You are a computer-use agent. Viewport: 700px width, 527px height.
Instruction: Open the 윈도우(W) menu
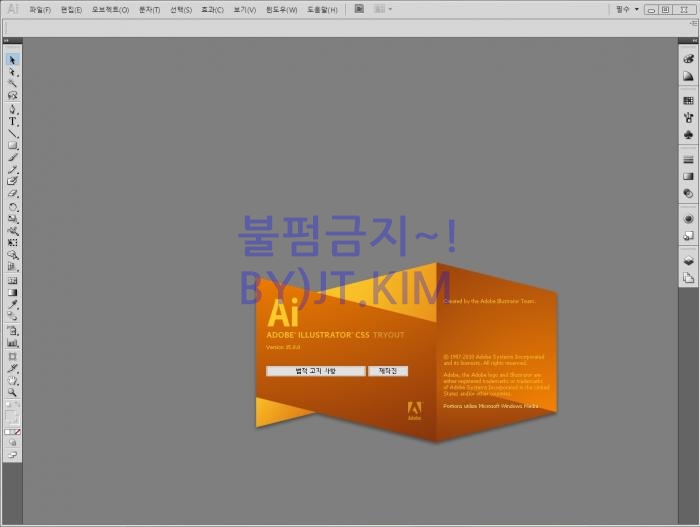281,9
